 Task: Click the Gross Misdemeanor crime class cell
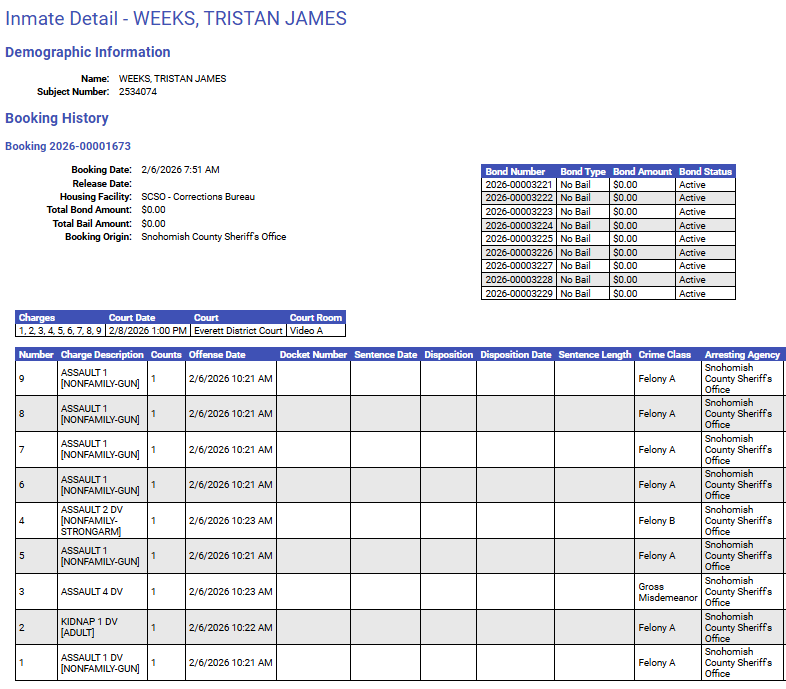coord(667,592)
